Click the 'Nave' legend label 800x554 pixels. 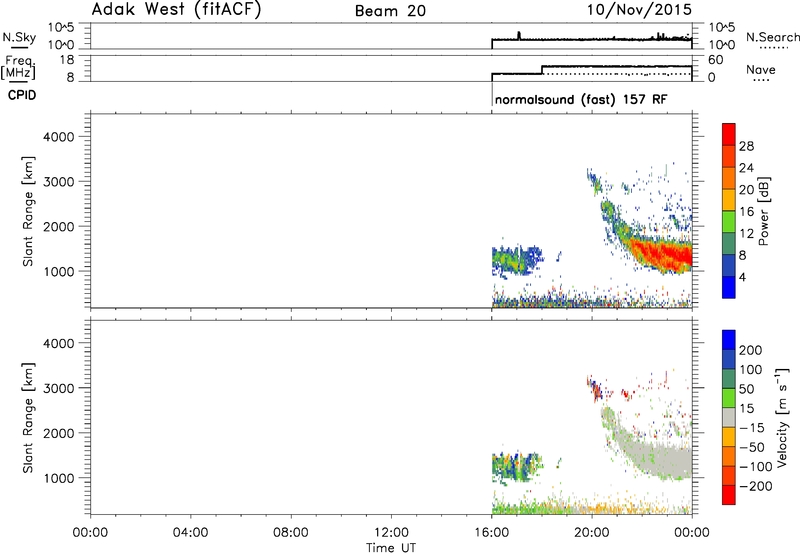point(761,69)
